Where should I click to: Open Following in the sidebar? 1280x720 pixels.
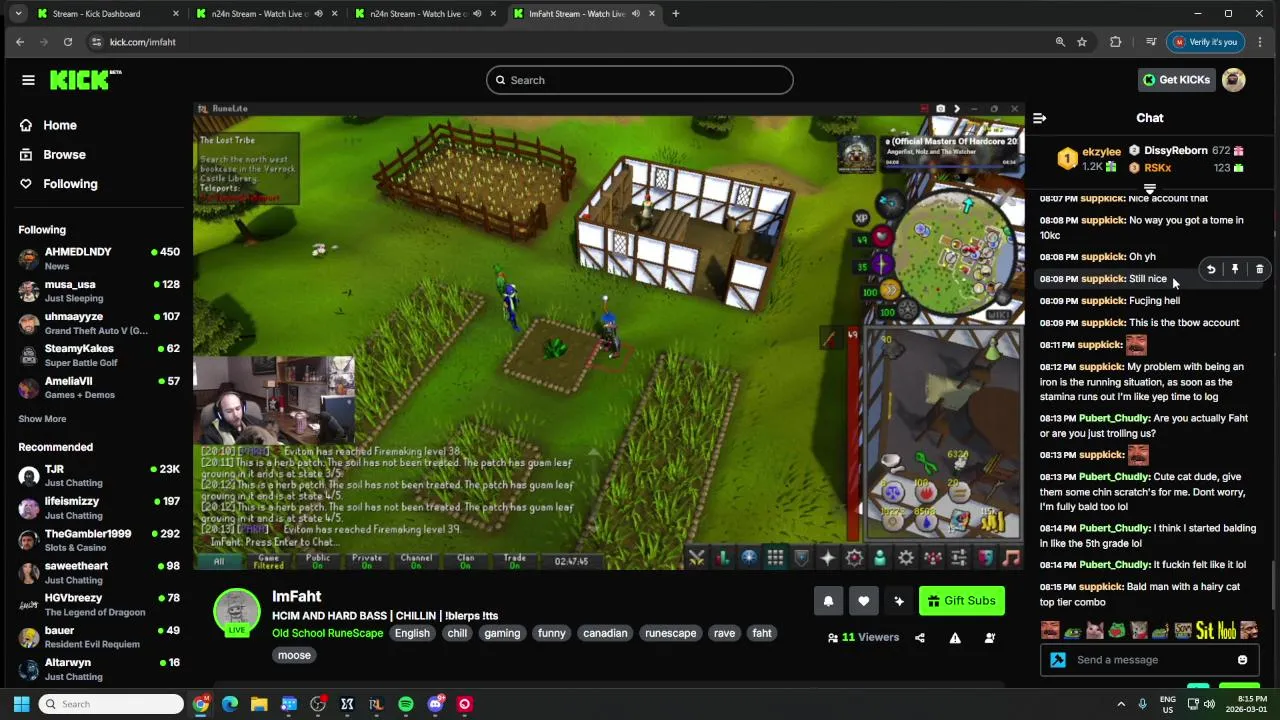[70, 184]
